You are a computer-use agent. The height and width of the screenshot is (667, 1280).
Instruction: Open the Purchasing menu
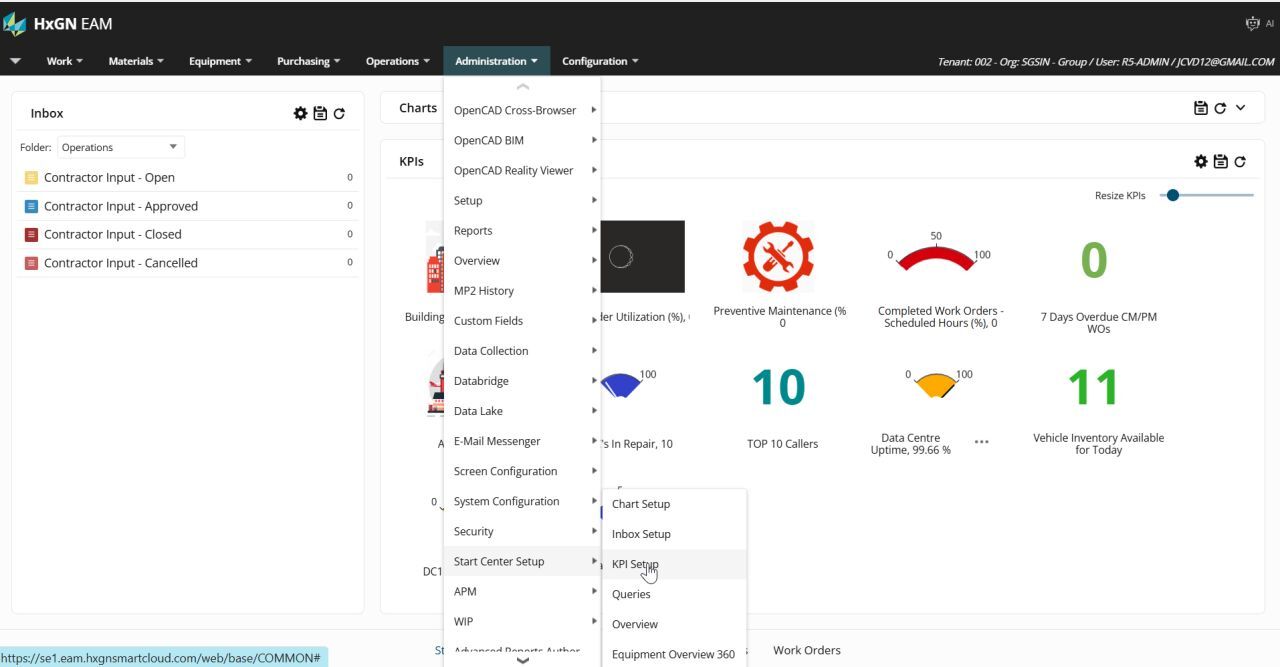point(308,61)
